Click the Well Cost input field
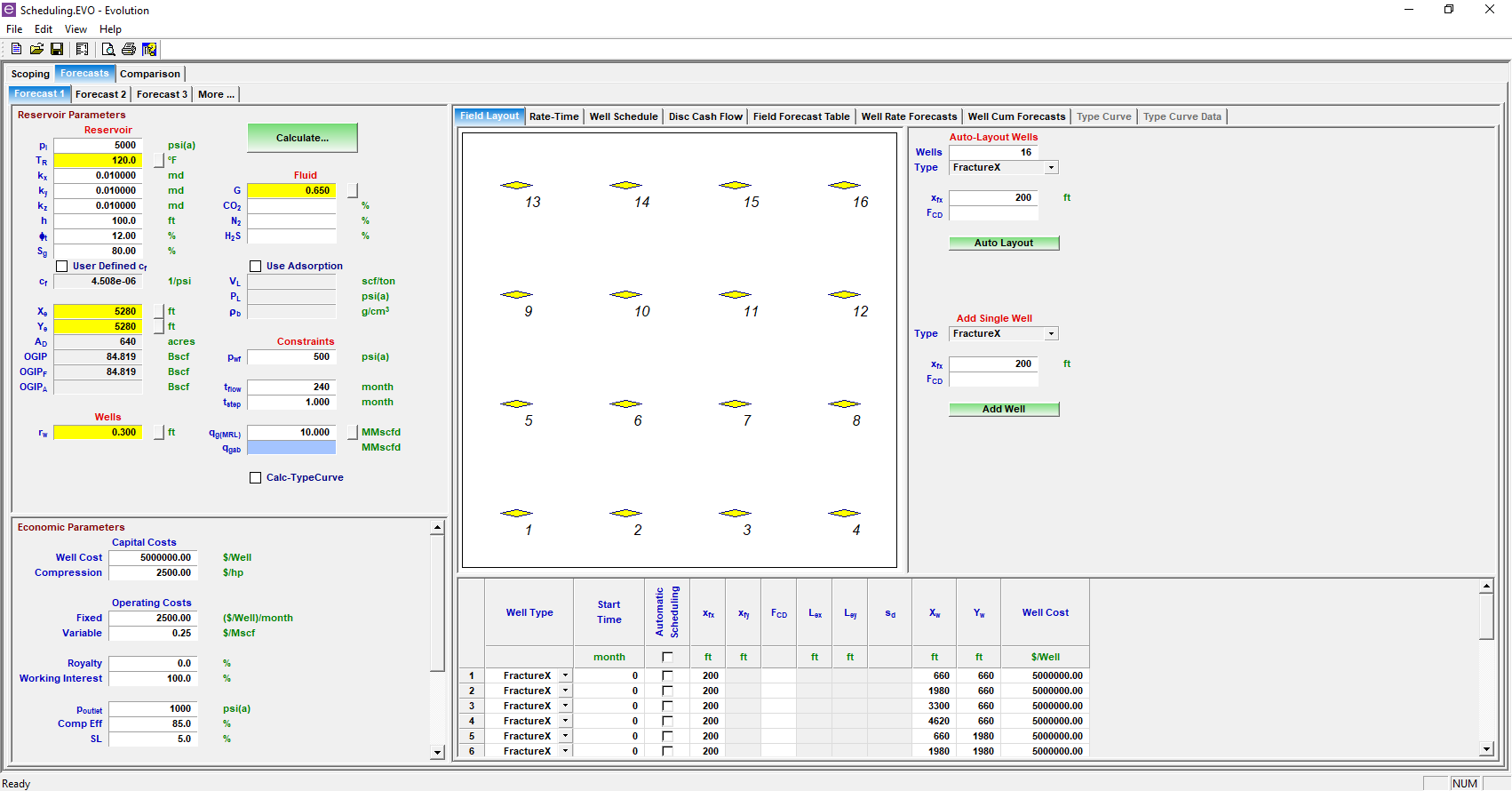 click(x=151, y=557)
